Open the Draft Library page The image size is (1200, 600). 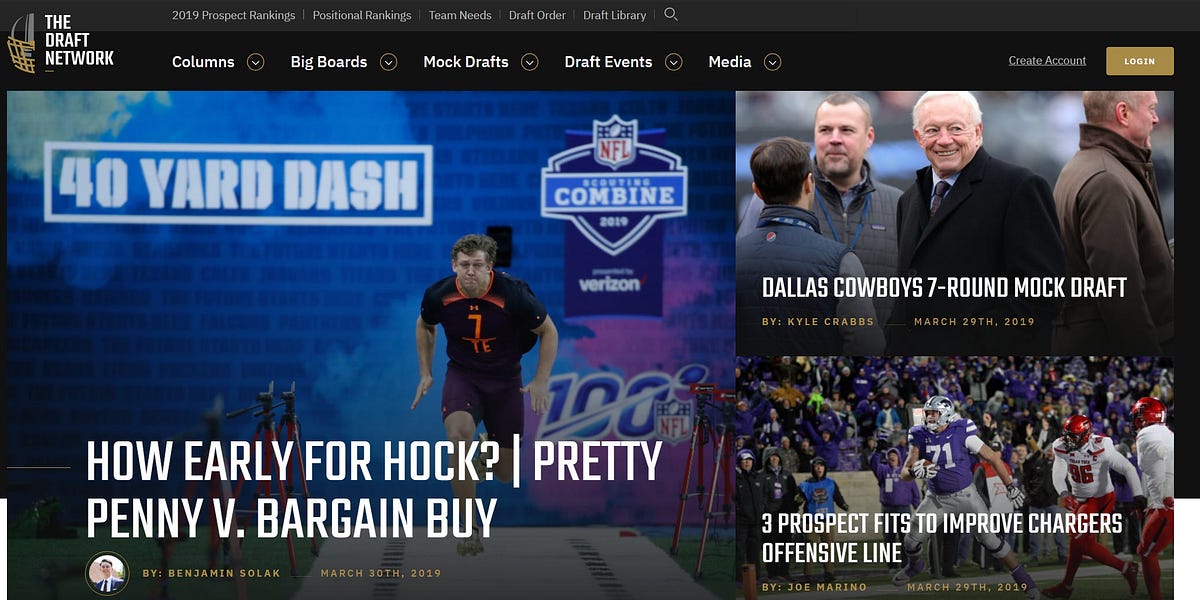pyautogui.click(x=614, y=14)
